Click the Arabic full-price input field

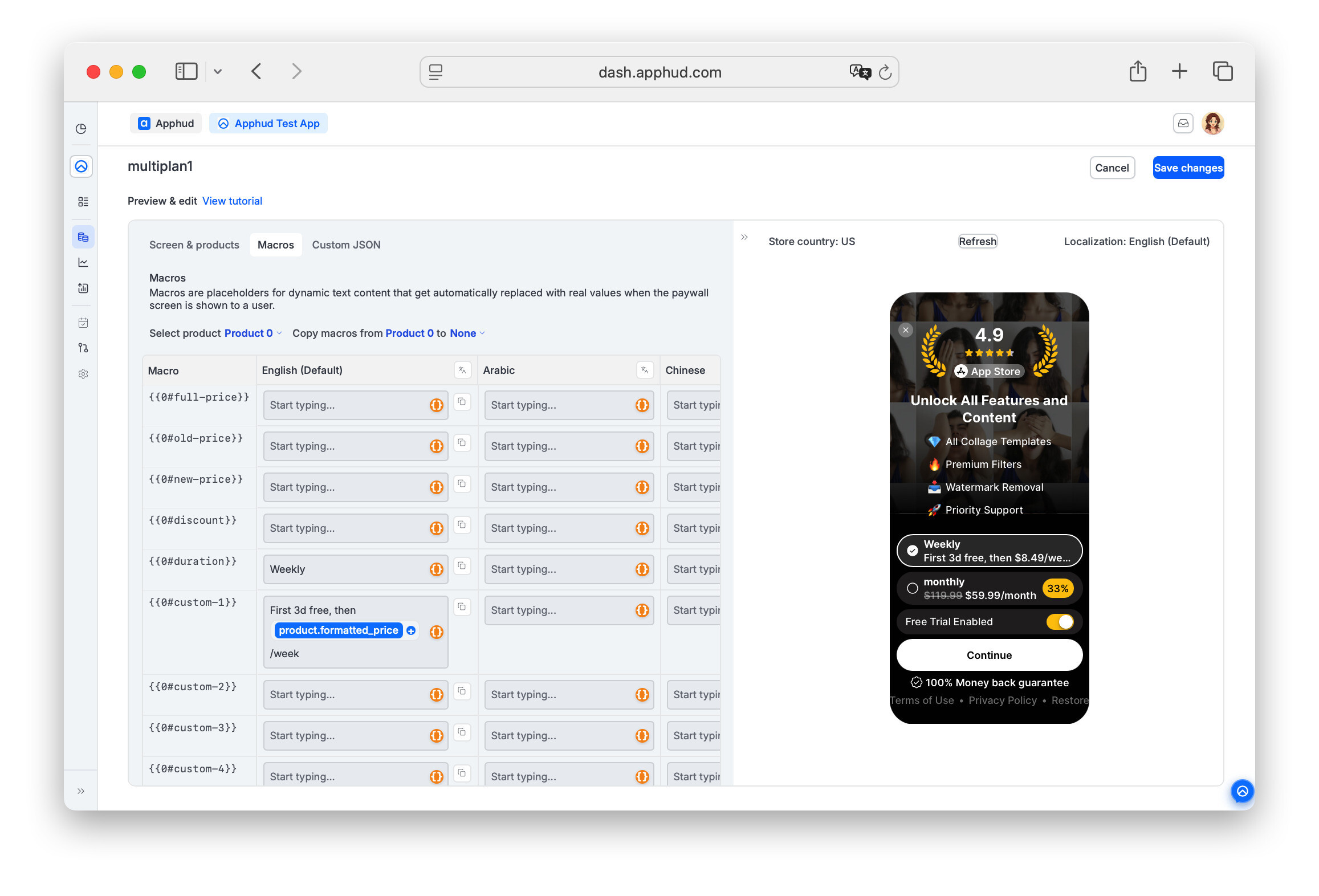click(569, 405)
